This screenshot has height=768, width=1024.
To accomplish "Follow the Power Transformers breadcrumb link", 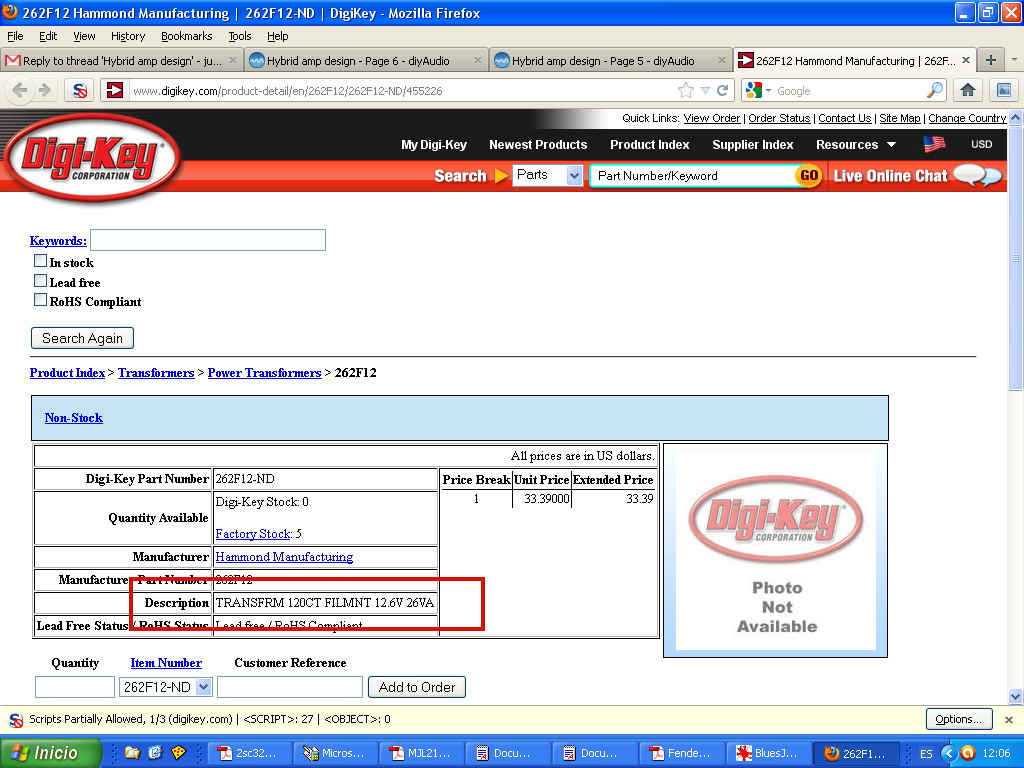I will pos(264,373).
